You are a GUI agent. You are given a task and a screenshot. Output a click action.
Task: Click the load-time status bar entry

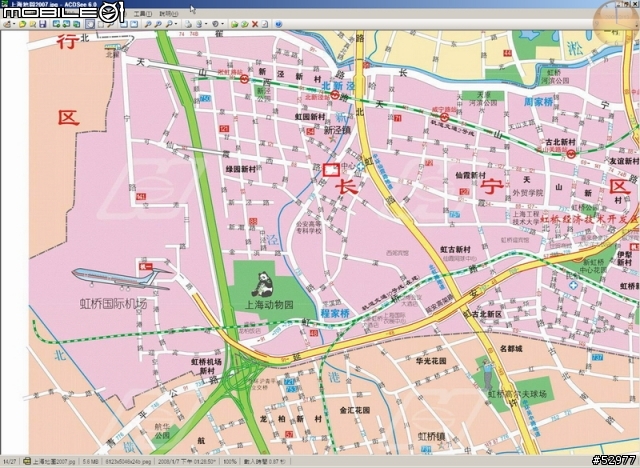pos(265,461)
